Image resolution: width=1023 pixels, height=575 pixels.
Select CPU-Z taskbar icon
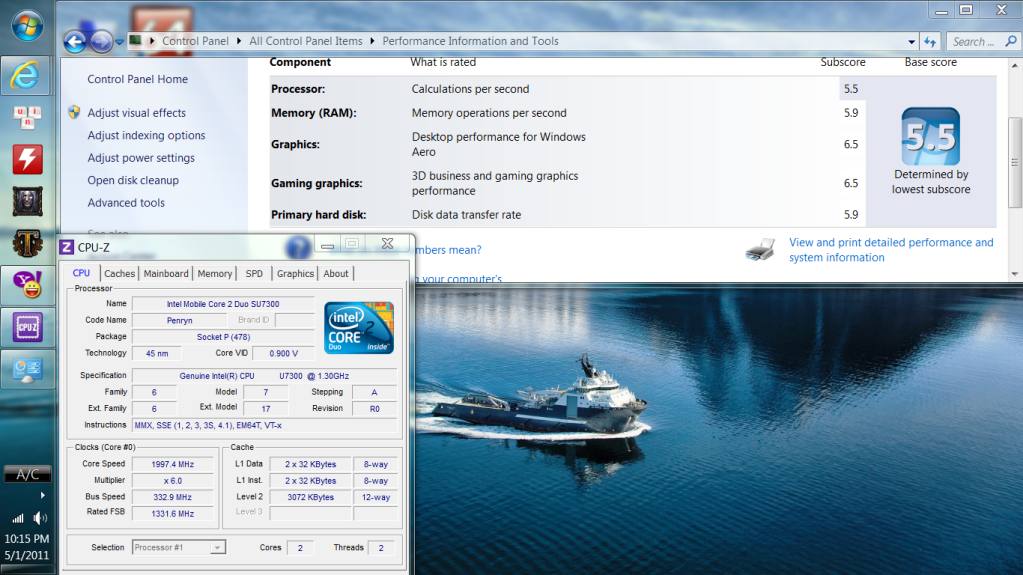tap(27, 326)
